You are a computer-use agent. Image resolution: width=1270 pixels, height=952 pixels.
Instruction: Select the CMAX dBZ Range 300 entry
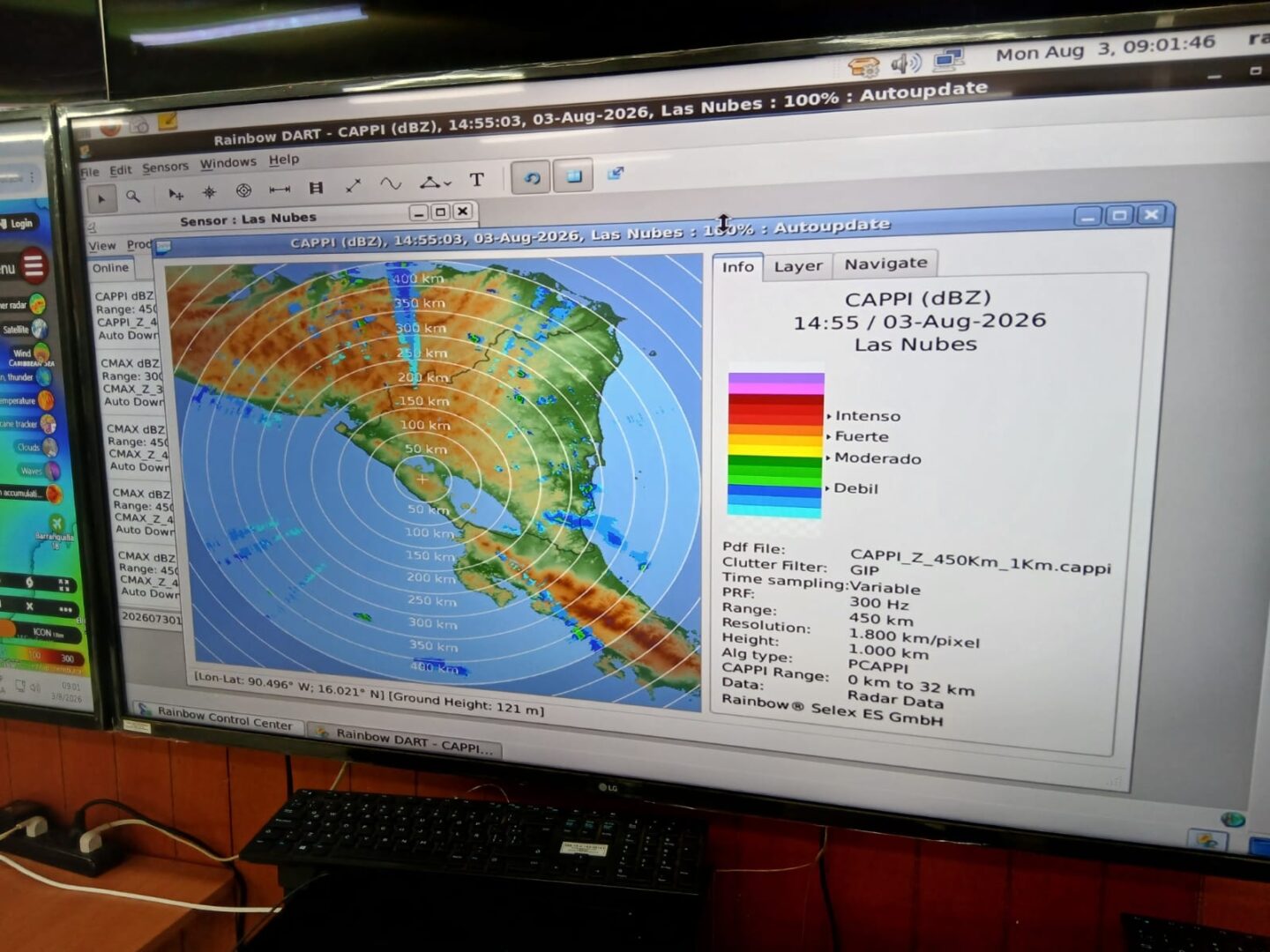(131, 382)
